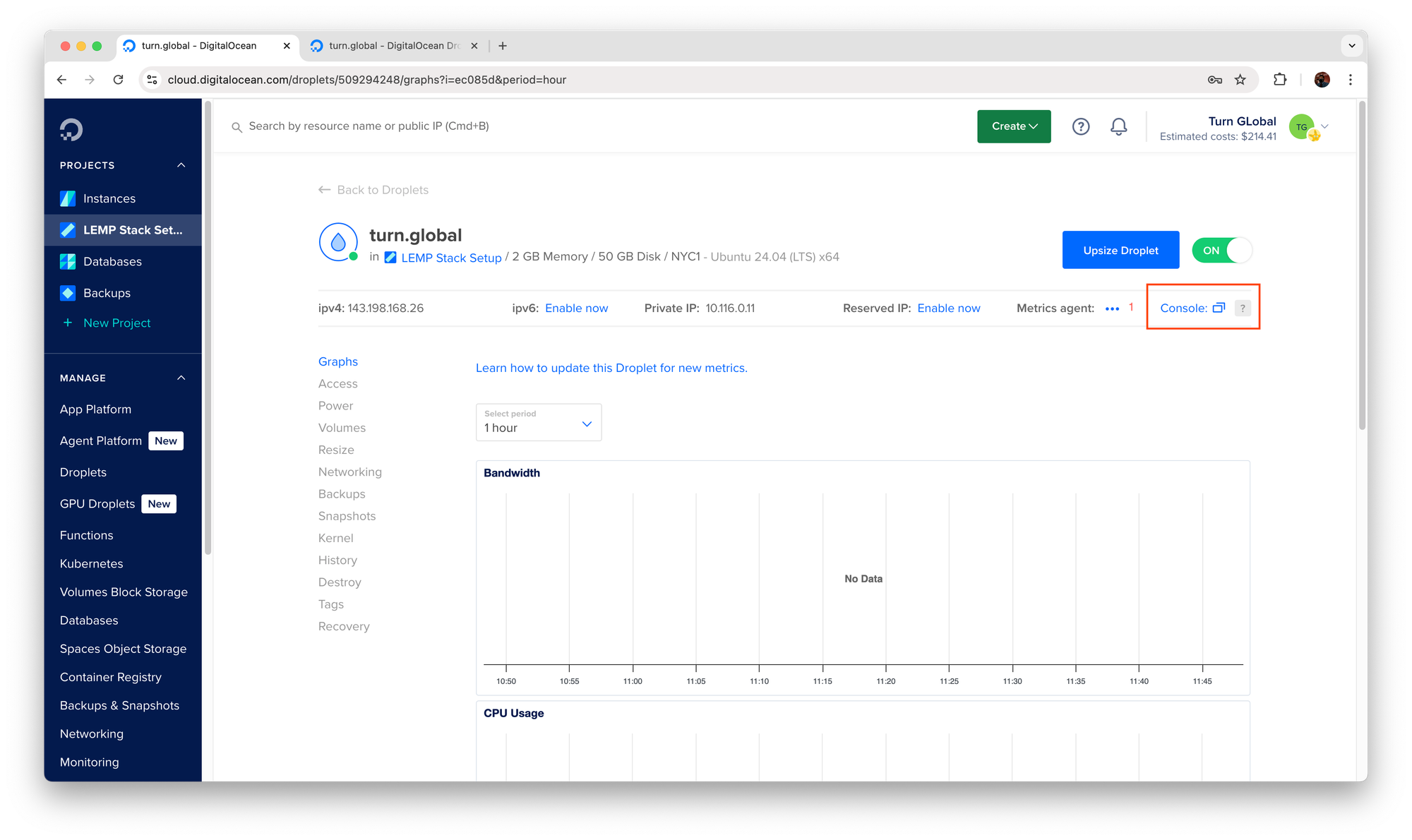Open the help question mark icon
Image resolution: width=1412 pixels, height=840 pixels.
(x=1080, y=126)
